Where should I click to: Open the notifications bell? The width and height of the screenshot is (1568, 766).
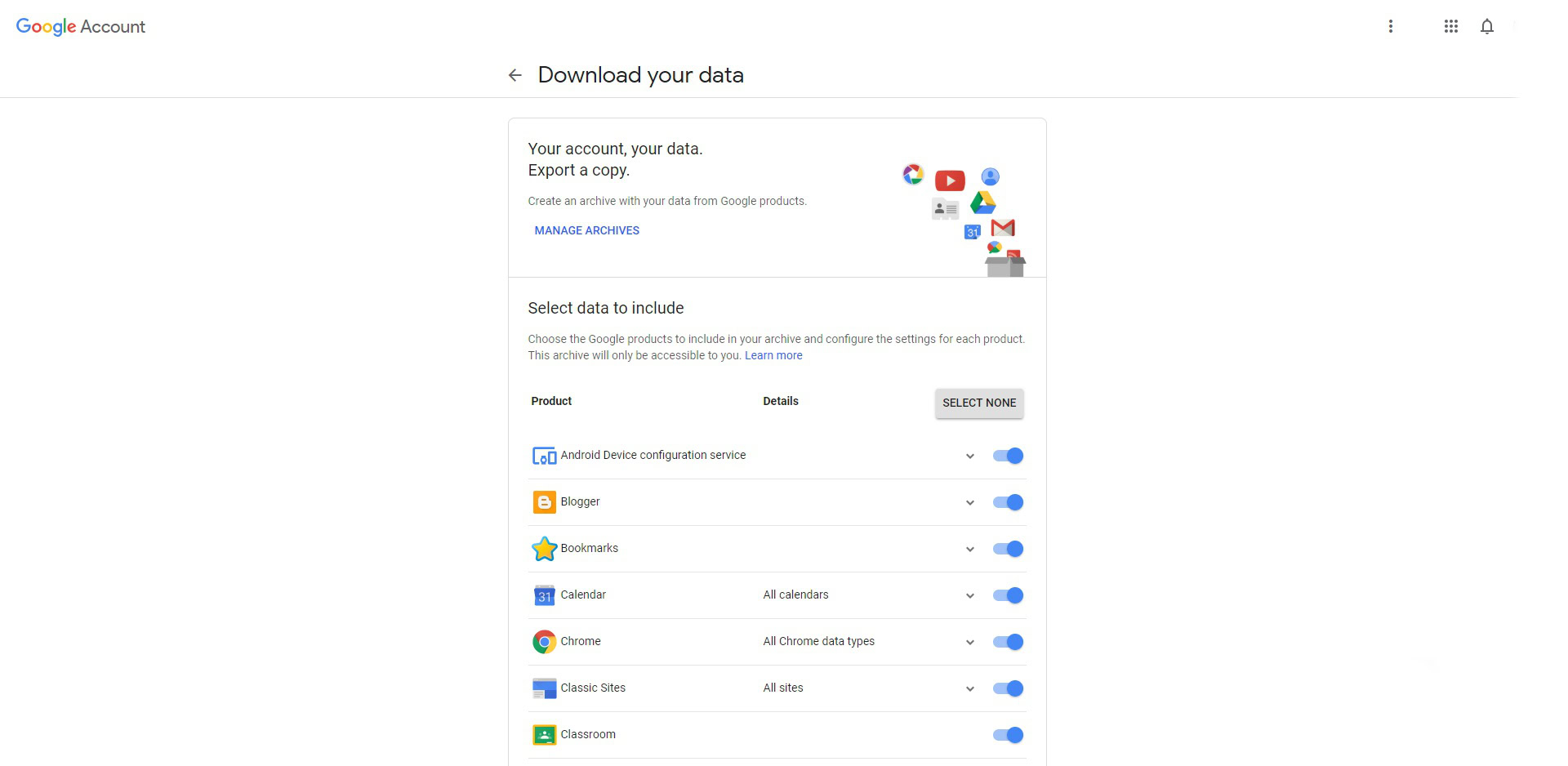[1486, 26]
